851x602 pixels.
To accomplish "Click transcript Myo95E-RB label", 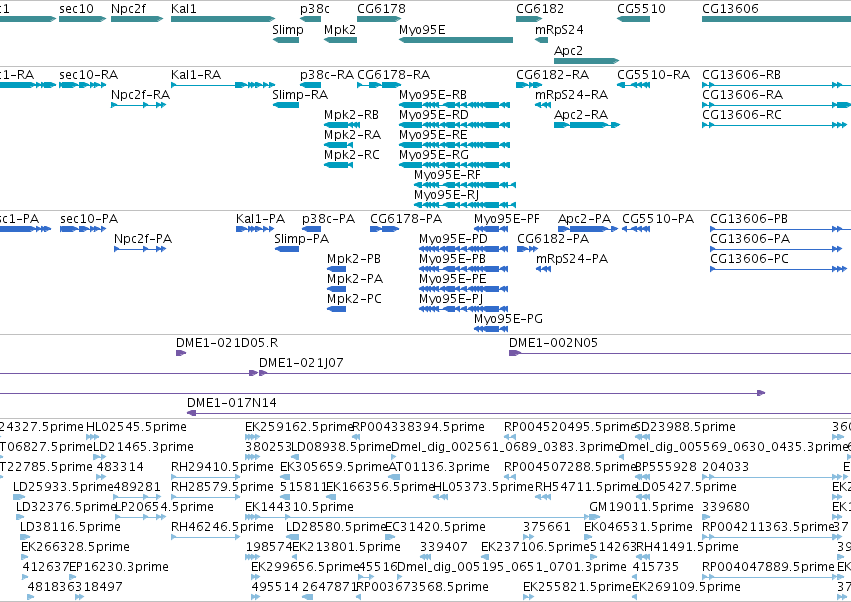I will (x=433, y=95).
